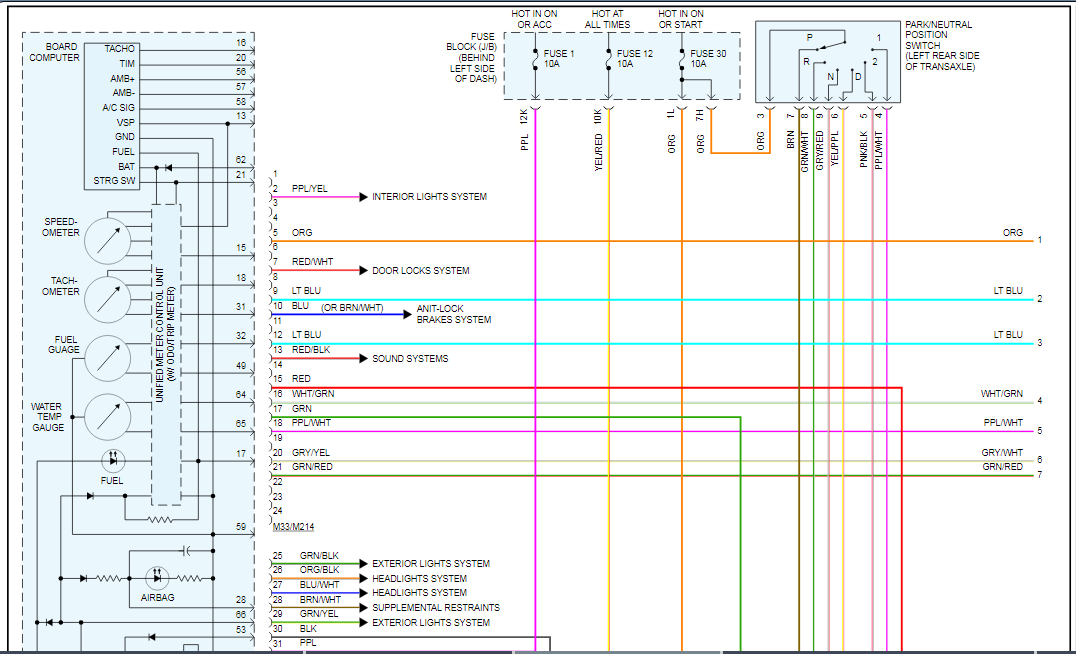Click the speedometer gauge symbol
The image size is (1076, 654).
108,240
